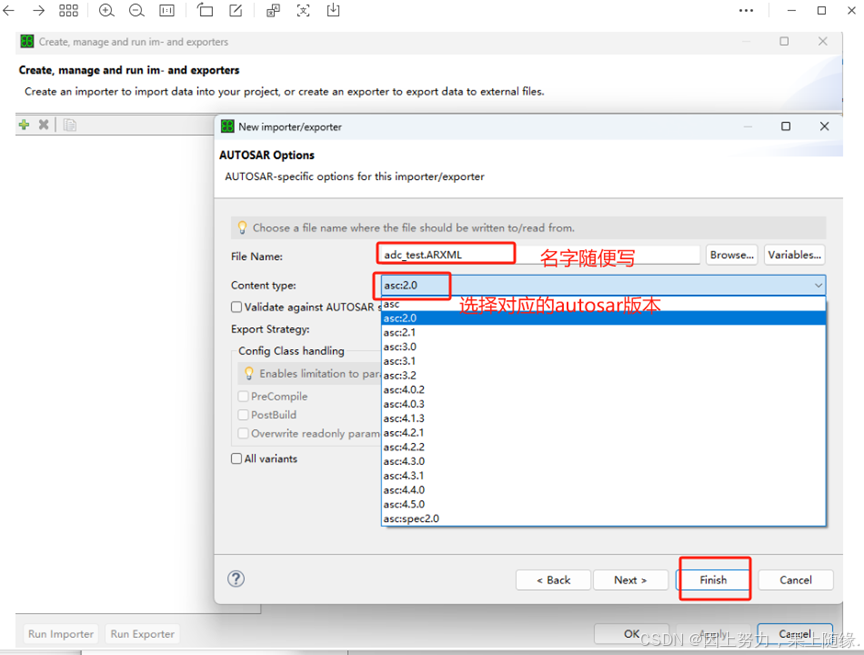Image resolution: width=864 pixels, height=655 pixels.
Task: Choose asc:4.3.0 version
Action: pyautogui.click(x=603, y=461)
